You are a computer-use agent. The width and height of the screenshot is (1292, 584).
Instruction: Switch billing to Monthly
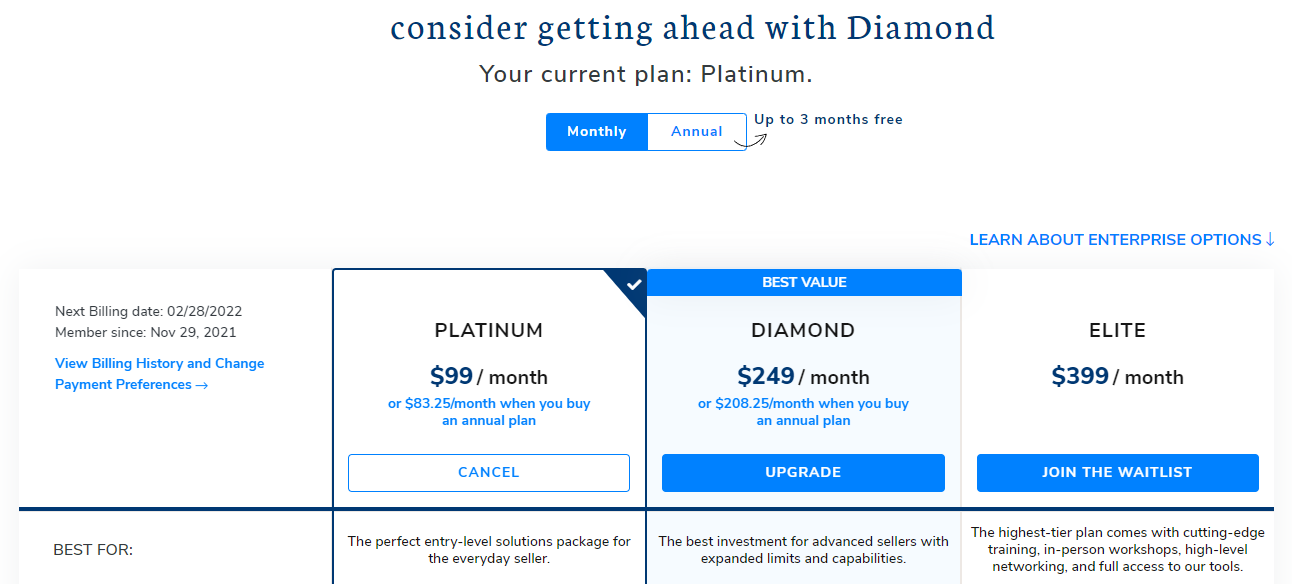(x=597, y=132)
